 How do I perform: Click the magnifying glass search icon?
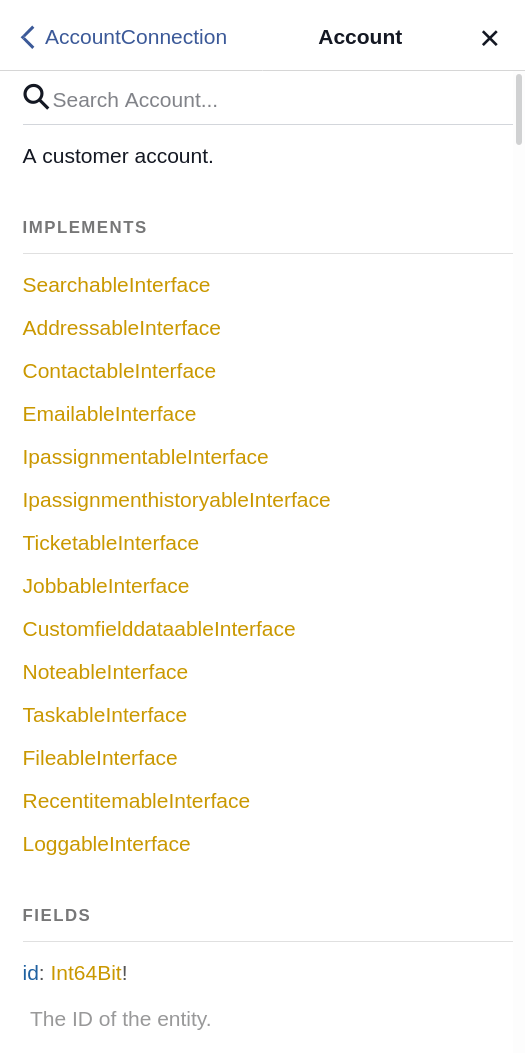[36, 97]
